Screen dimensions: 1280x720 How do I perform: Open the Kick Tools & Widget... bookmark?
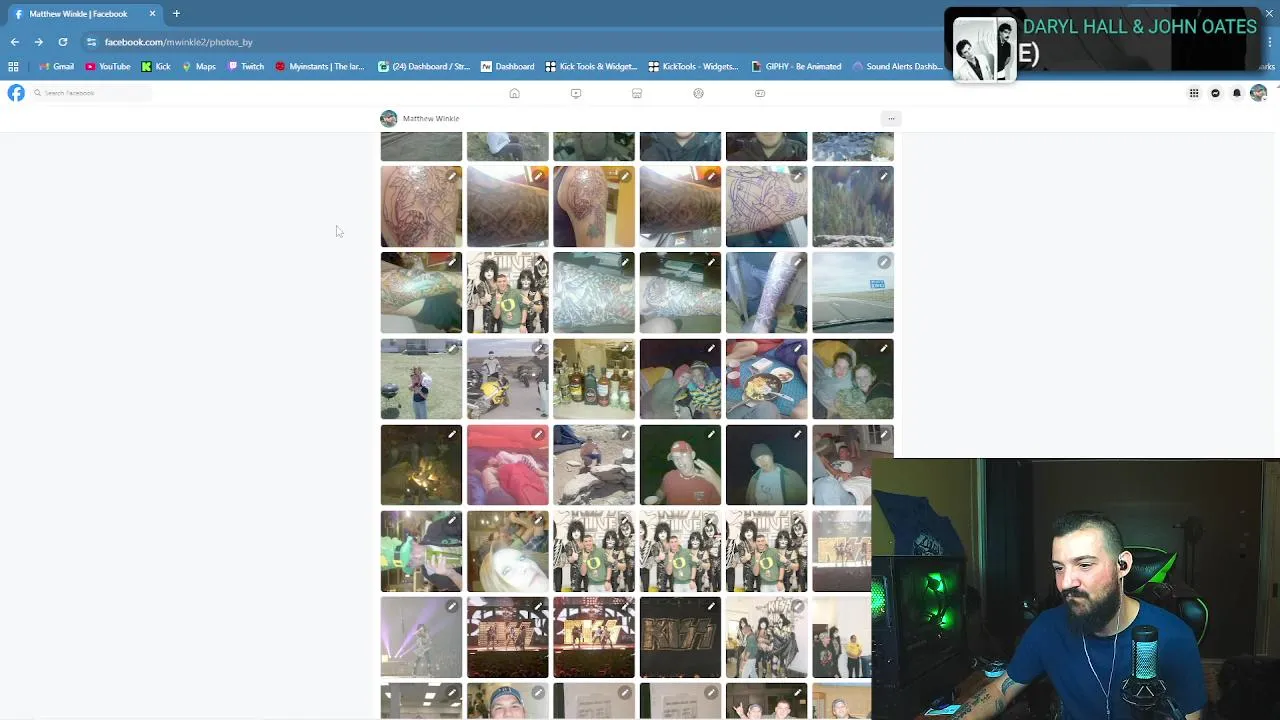591,66
